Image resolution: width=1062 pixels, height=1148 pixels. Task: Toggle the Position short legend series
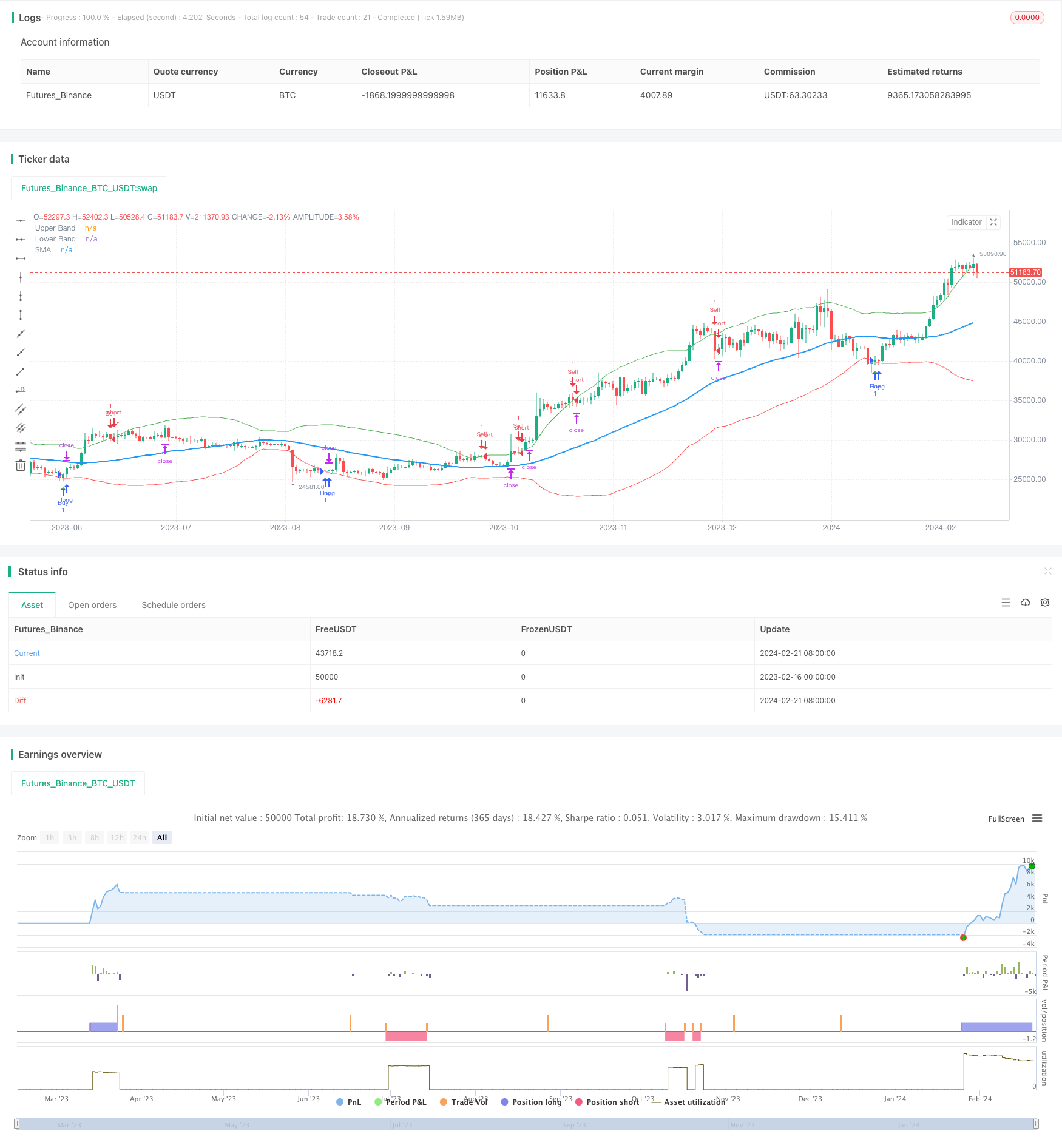pos(607,1102)
